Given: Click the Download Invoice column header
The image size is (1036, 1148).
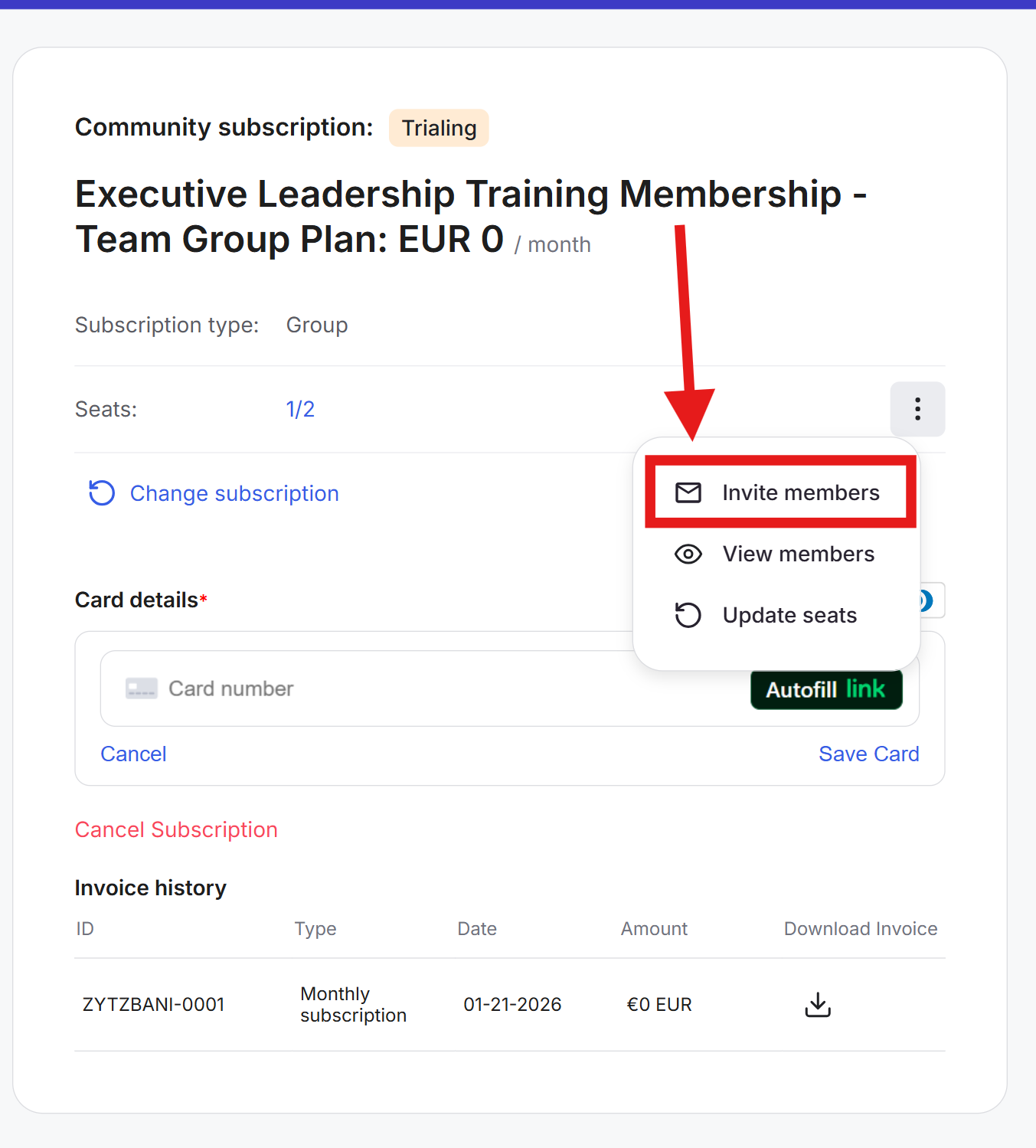Looking at the screenshot, I should 860,928.
